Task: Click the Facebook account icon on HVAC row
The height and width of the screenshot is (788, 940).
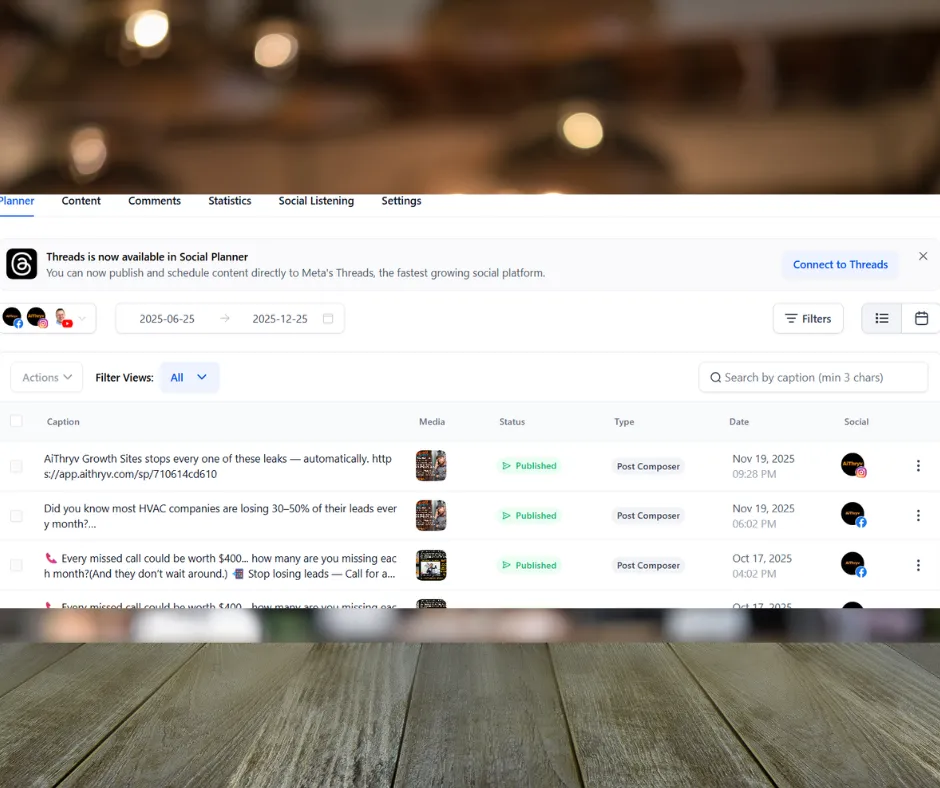Action: (853, 515)
